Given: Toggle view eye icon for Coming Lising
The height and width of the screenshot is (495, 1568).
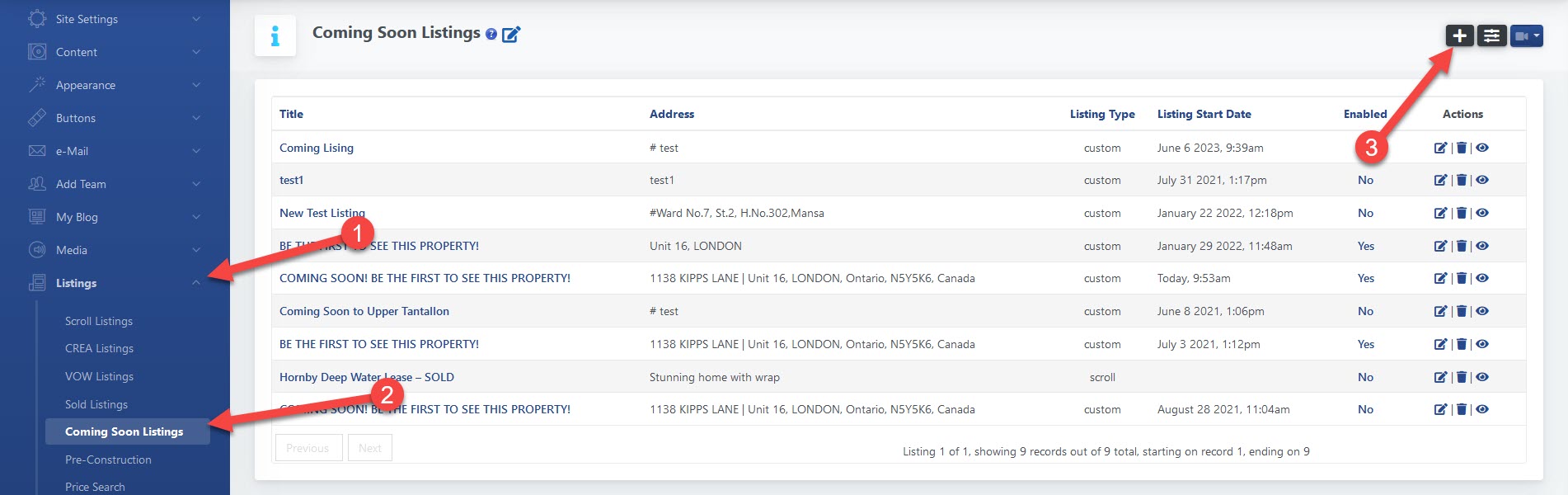Looking at the screenshot, I should 1482,148.
